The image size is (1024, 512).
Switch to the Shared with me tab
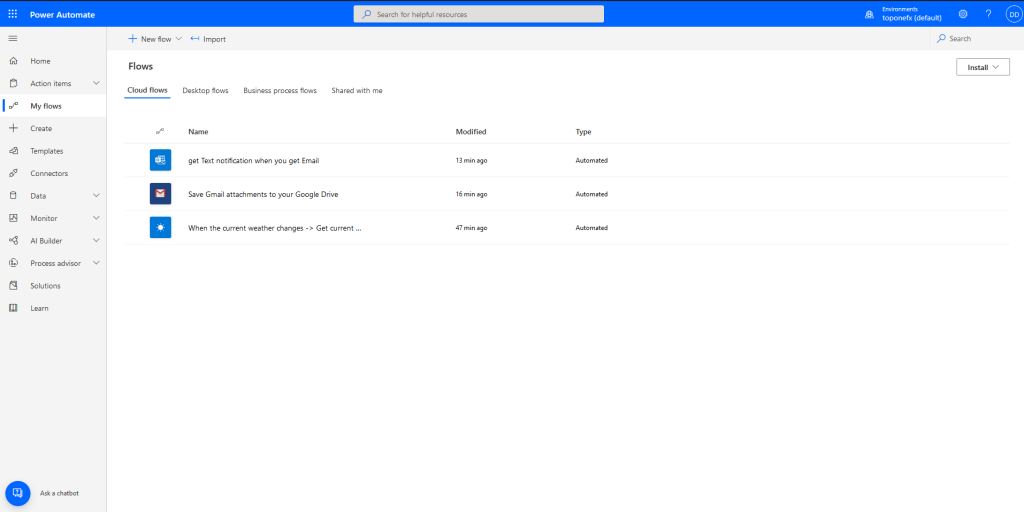click(x=357, y=91)
